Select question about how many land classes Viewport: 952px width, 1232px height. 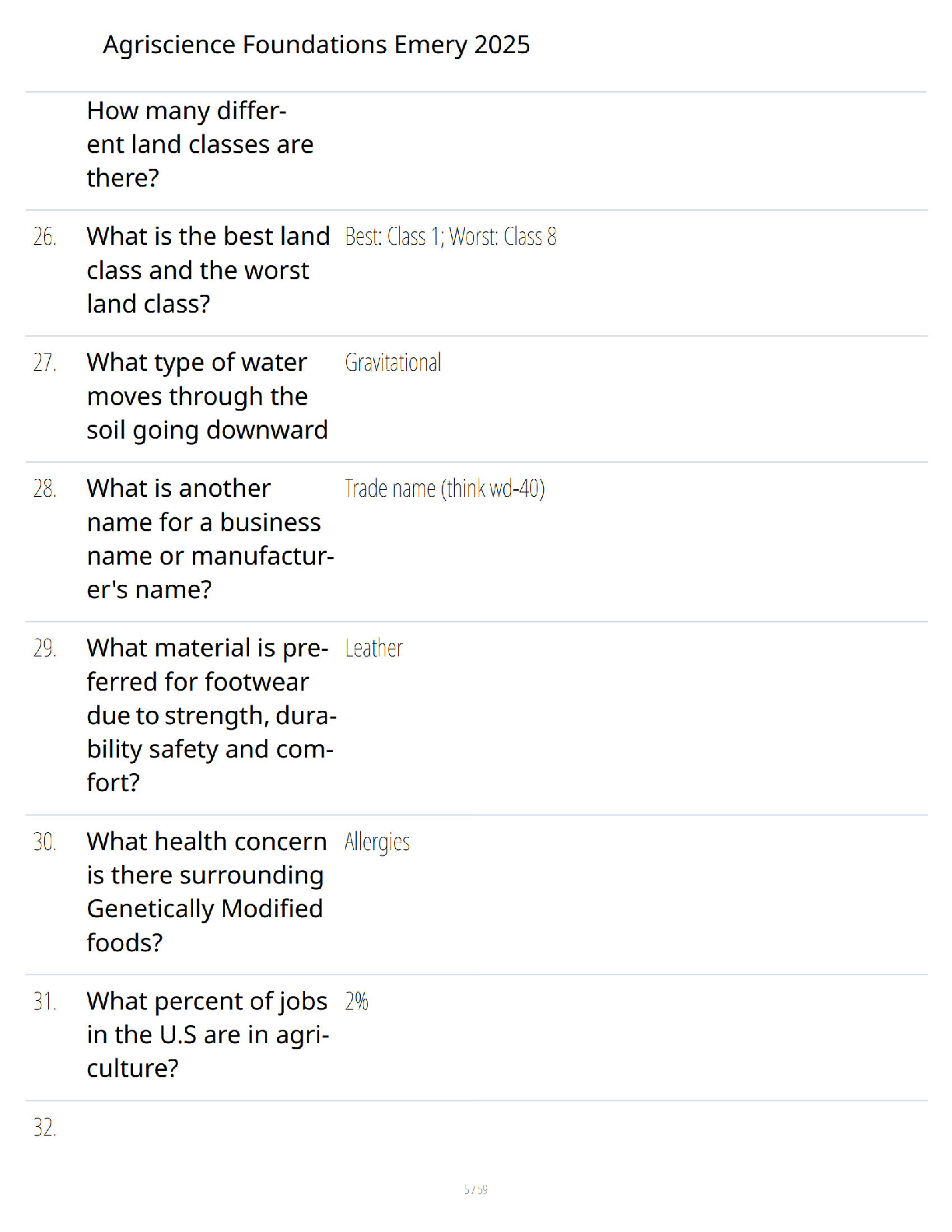click(200, 145)
